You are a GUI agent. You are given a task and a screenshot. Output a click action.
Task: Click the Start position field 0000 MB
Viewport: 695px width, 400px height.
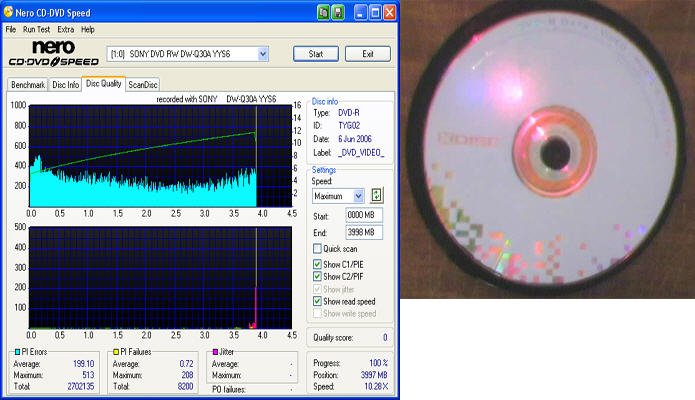coord(364,215)
